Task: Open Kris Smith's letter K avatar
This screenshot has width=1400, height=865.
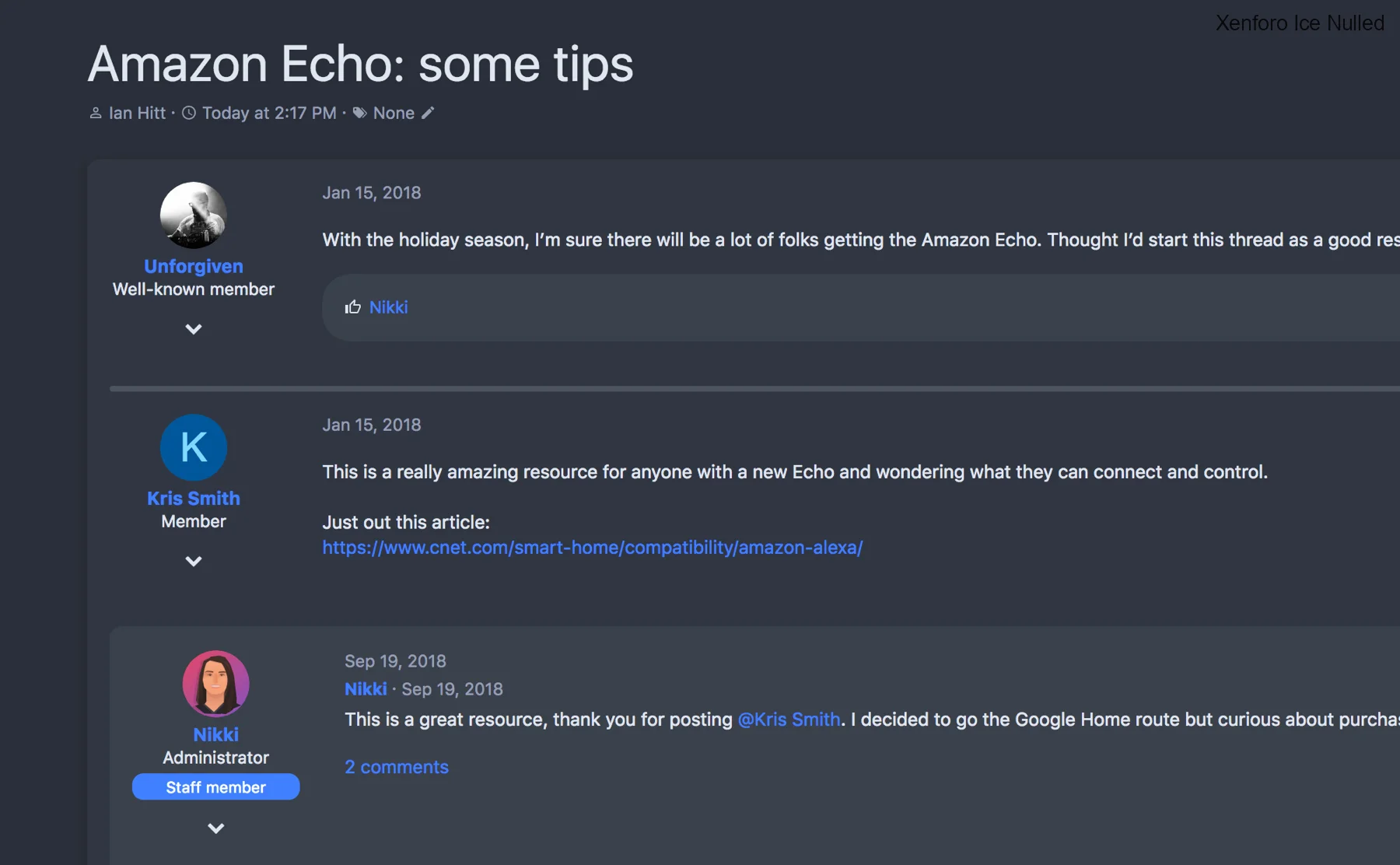Action: [x=194, y=447]
